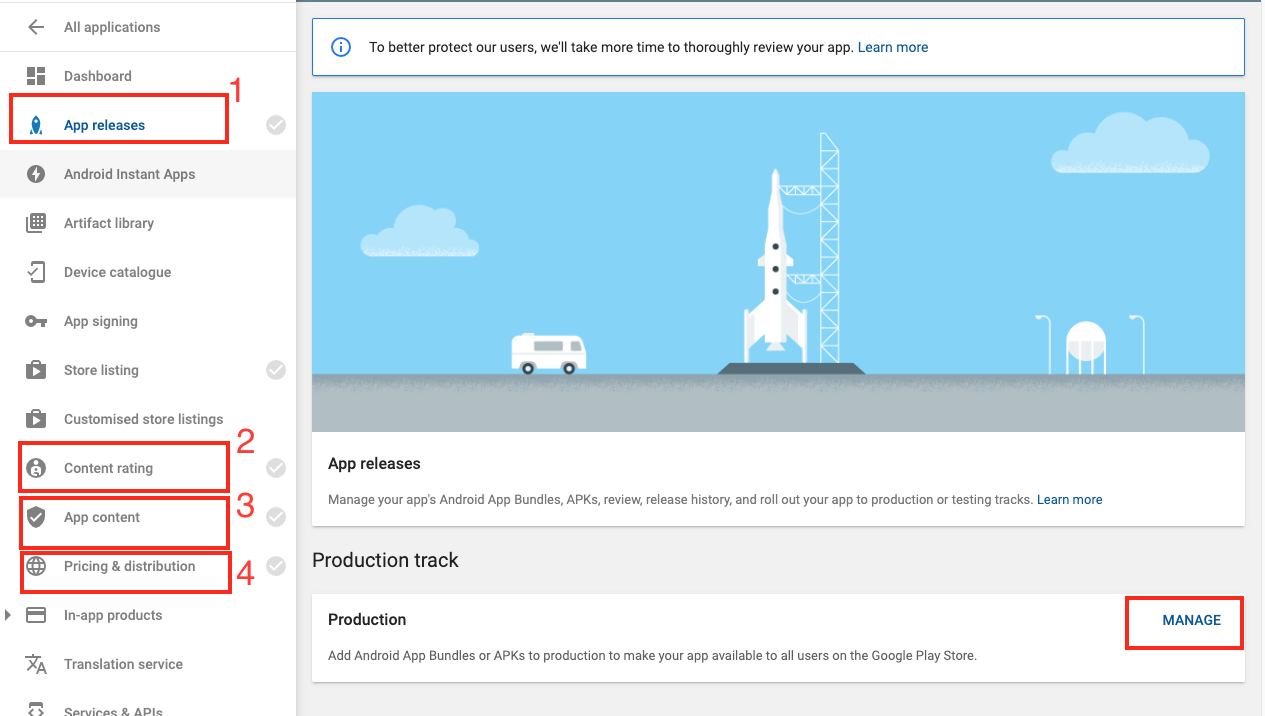Click the App signing key icon
Viewport: 1265px width, 716px height.
36,321
